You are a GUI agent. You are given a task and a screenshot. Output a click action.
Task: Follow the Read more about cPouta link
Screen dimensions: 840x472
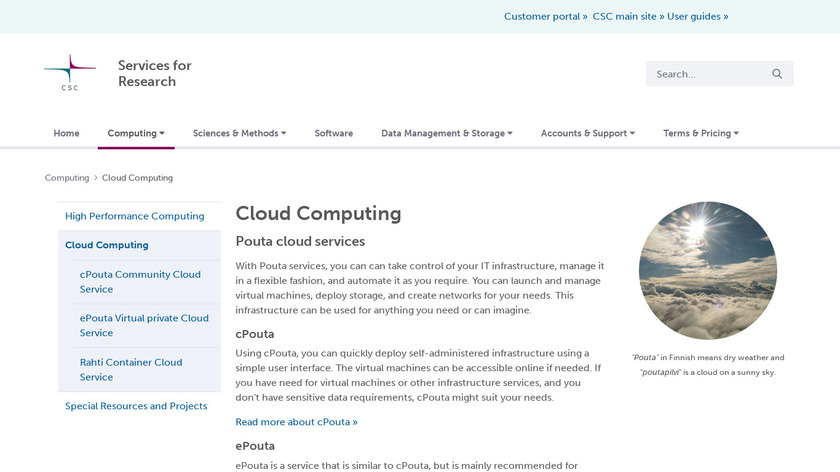(296, 422)
